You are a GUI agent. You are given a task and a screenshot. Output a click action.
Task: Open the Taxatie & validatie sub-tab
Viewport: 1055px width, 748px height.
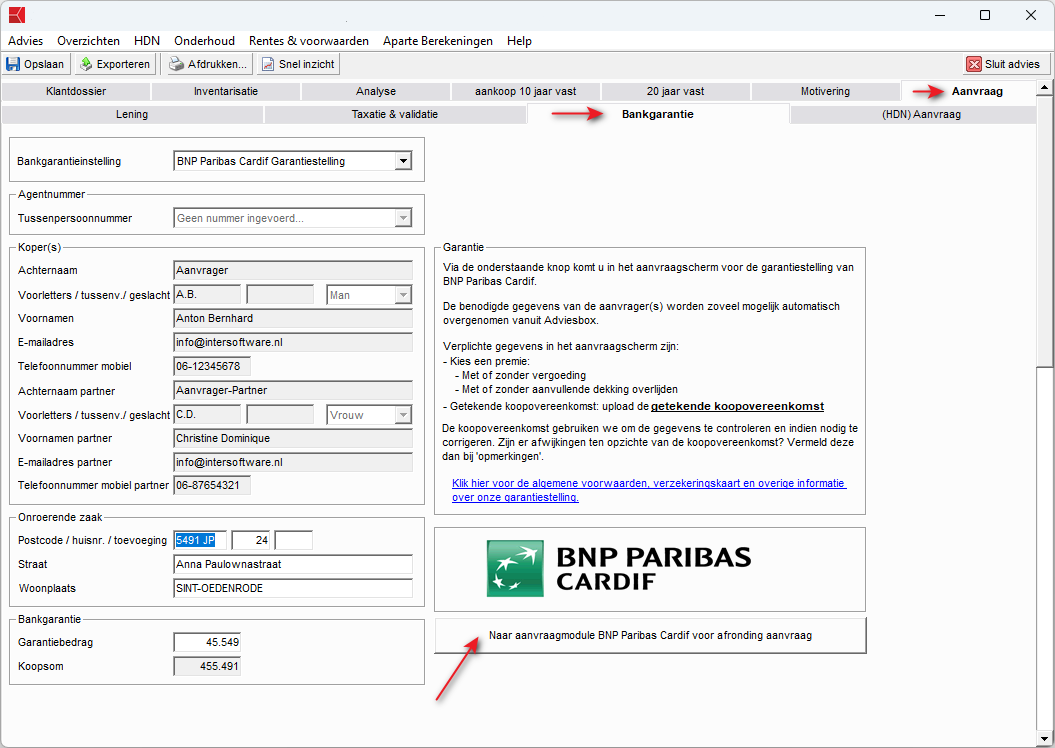pos(395,114)
